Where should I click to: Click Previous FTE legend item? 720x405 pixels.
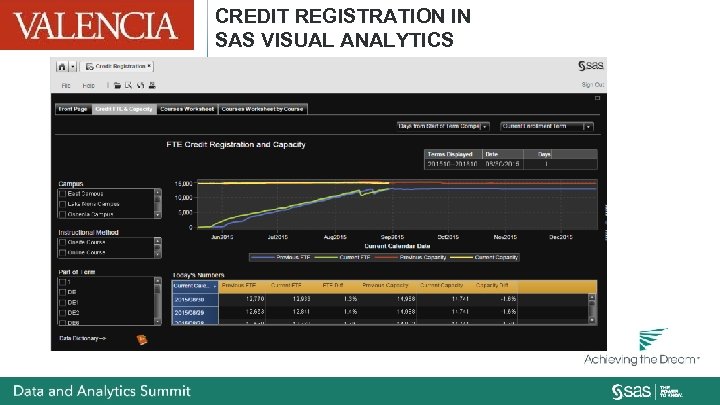click(x=281, y=257)
